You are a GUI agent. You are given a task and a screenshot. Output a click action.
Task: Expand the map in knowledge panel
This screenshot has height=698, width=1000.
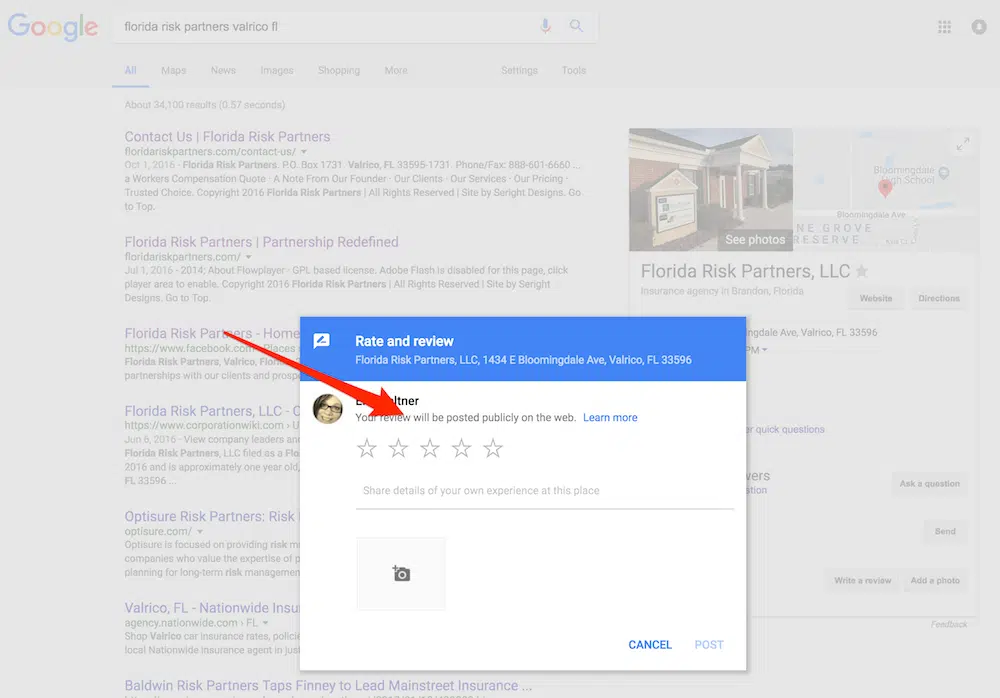coord(962,144)
